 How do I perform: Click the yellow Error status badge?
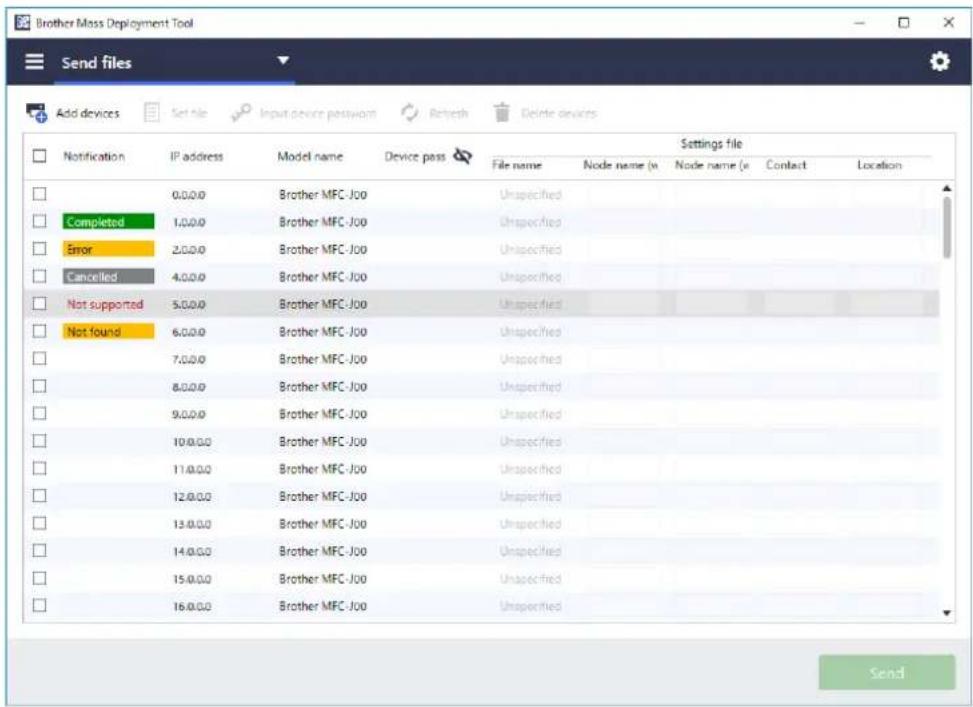point(108,249)
